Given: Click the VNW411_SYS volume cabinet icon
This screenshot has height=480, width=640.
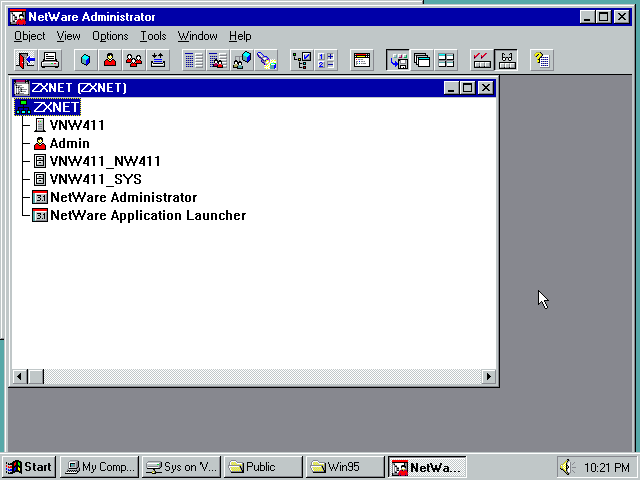Looking at the screenshot, I should coord(40,179).
